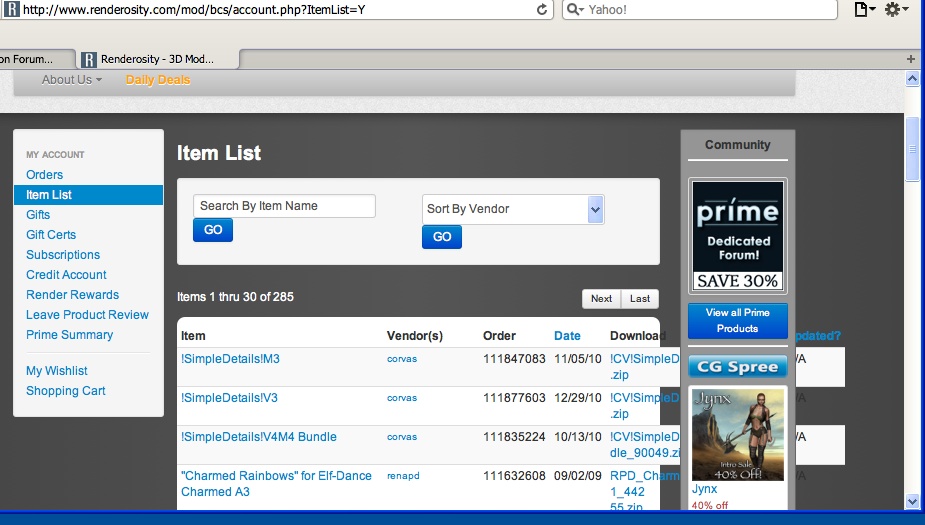This screenshot has height=525, width=925.
Task: Reload the page with the refresh icon
Action: tap(542, 9)
